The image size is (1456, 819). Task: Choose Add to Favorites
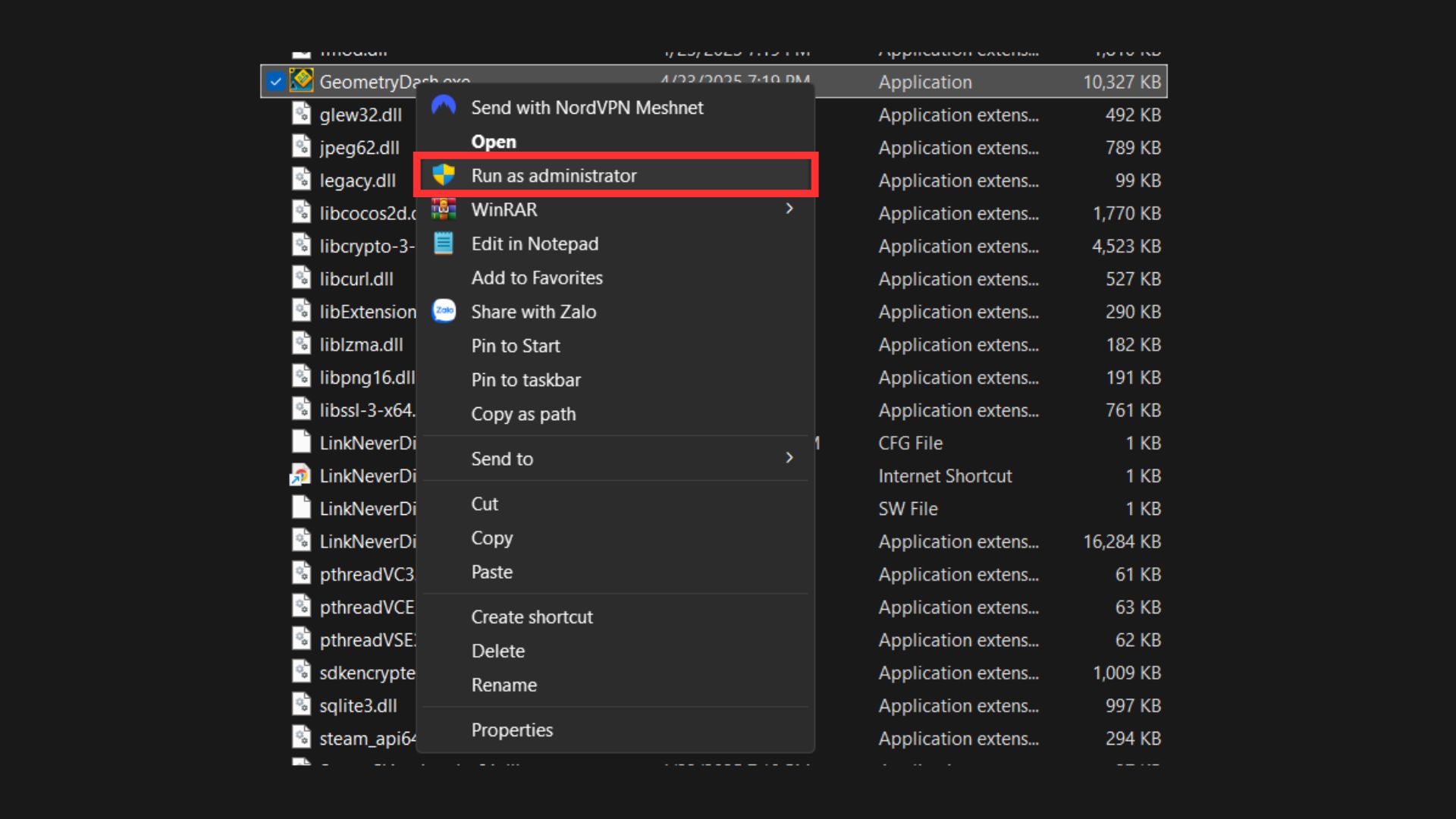[x=537, y=278]
